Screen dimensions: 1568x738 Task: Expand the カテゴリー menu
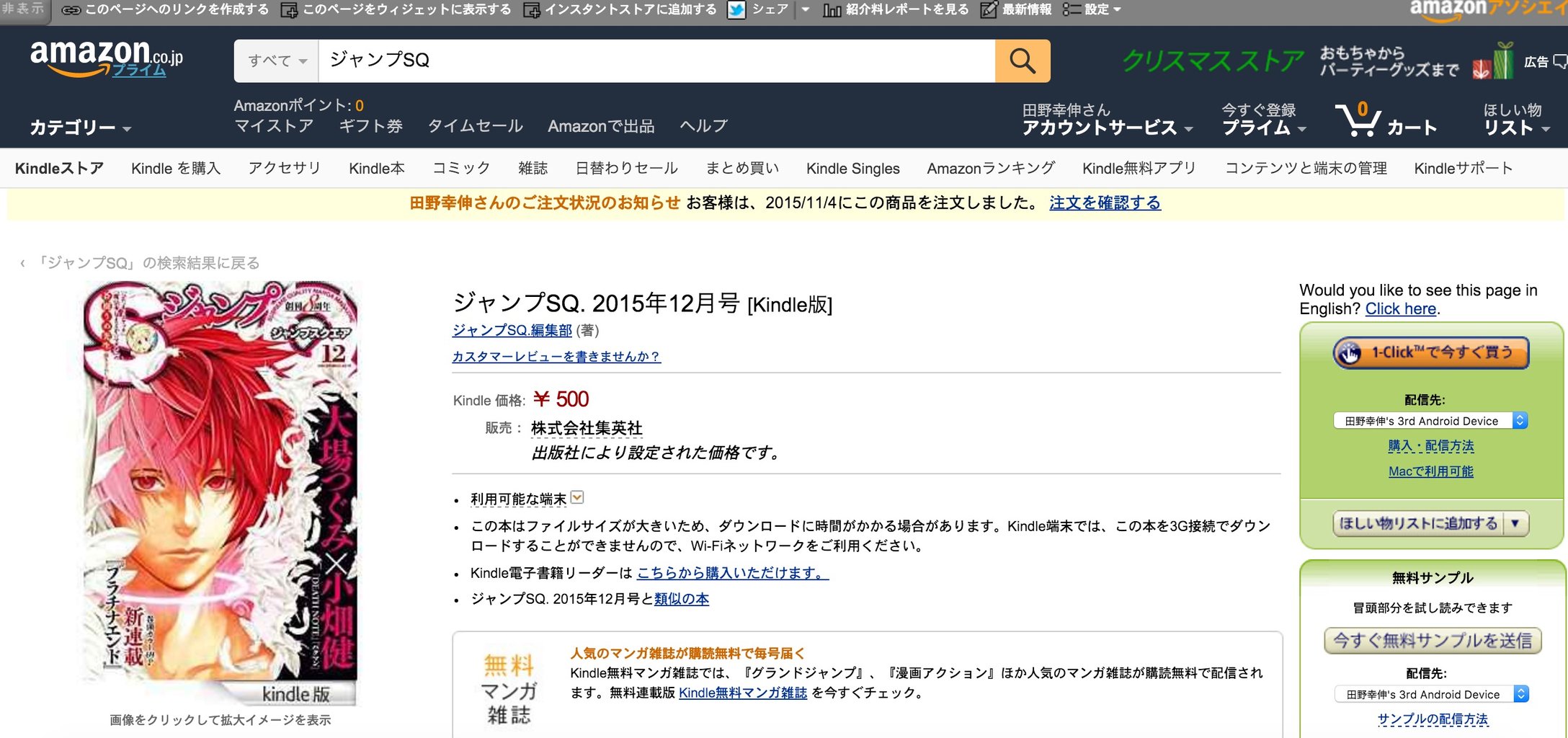[x=80, y=128]
